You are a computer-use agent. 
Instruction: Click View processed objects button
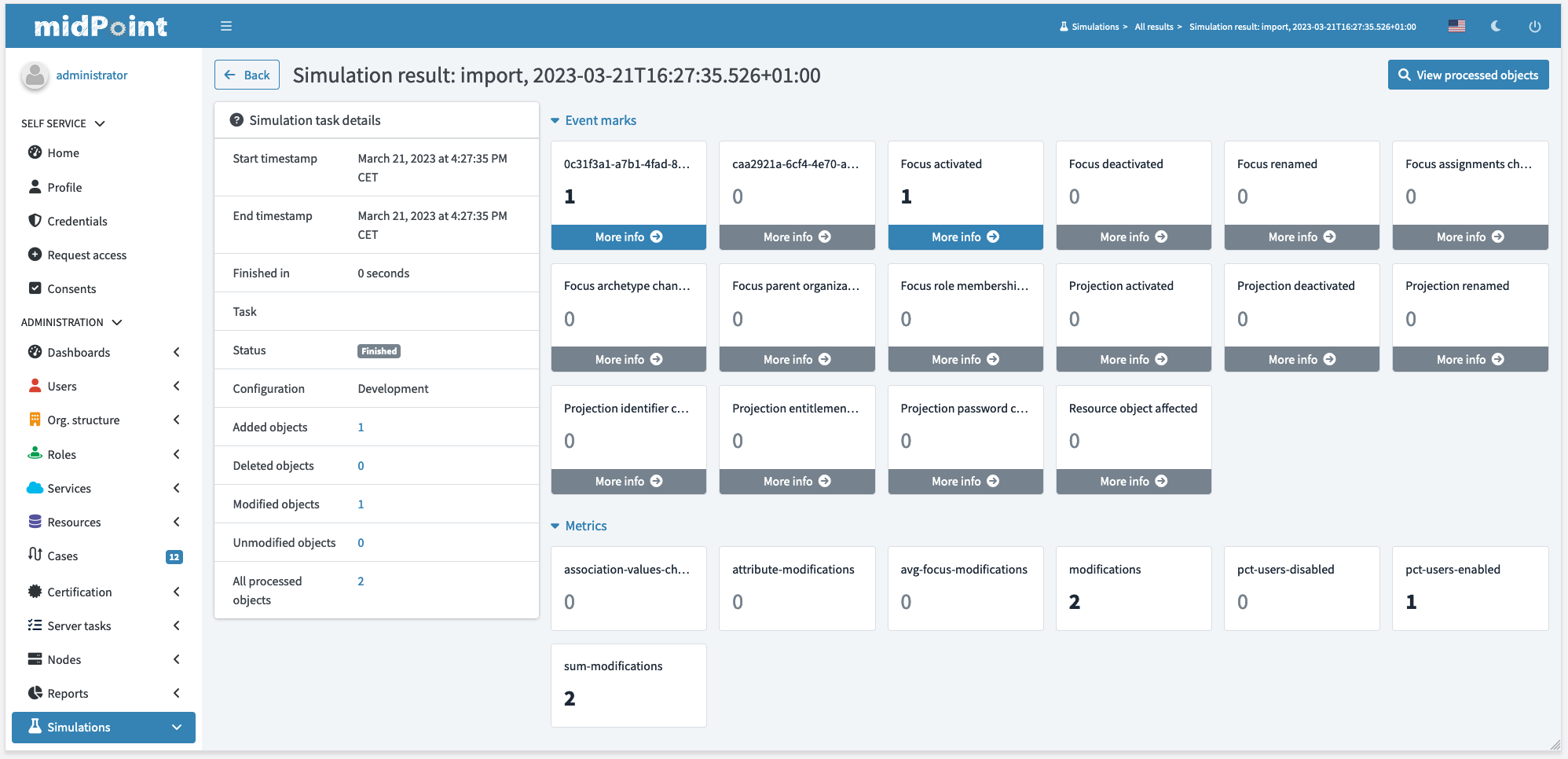[1467, 75]
